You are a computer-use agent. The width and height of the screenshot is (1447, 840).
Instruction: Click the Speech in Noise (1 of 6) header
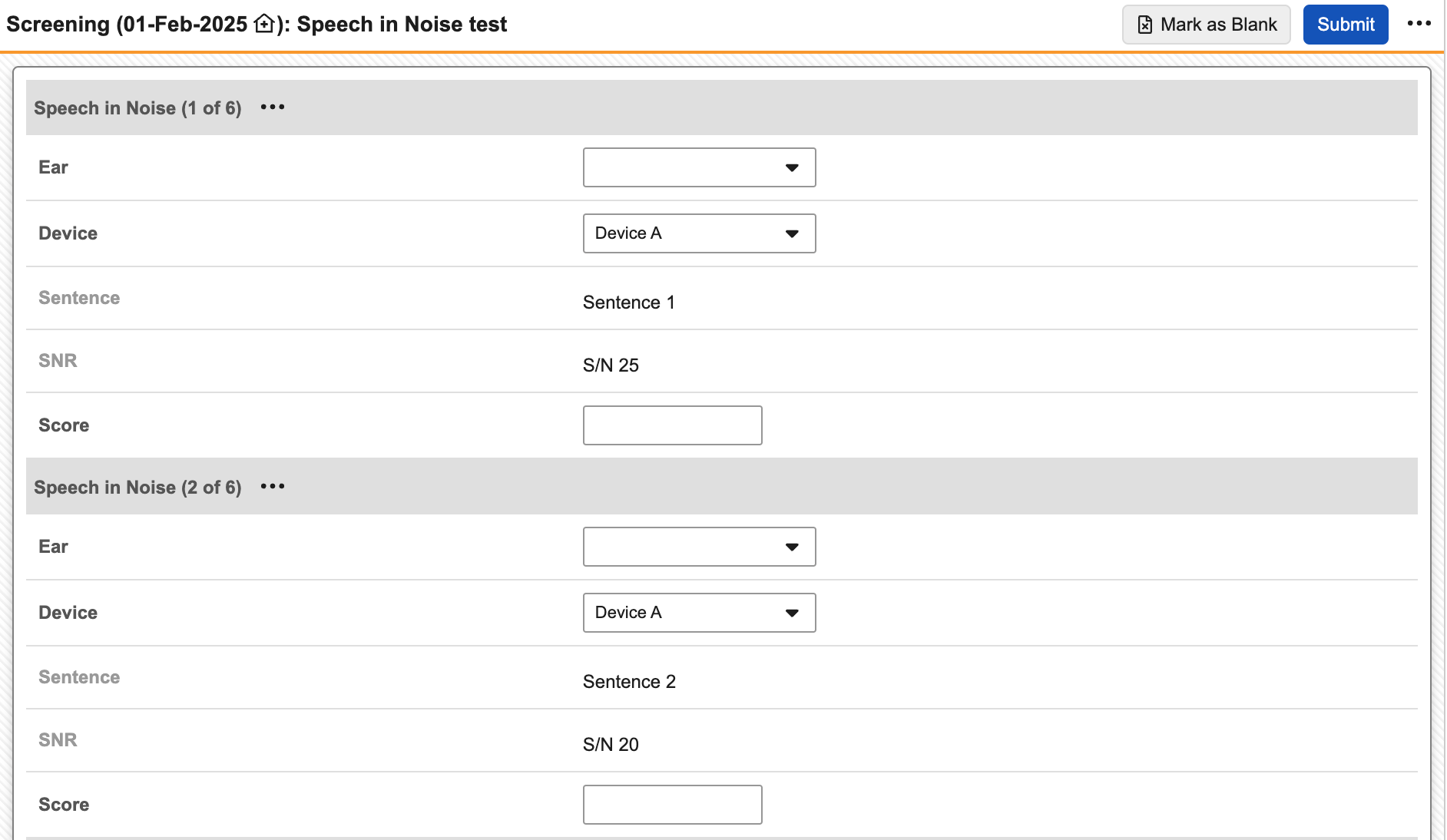point(137,108)
